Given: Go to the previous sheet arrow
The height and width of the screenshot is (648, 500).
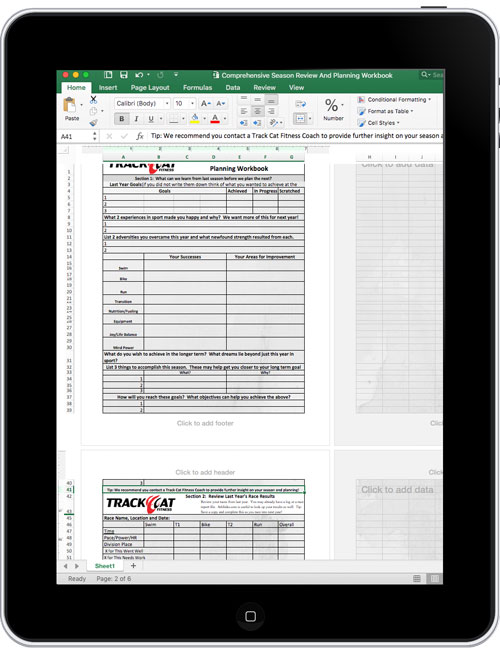Looking at the screenshot, I should coord(65,566).
